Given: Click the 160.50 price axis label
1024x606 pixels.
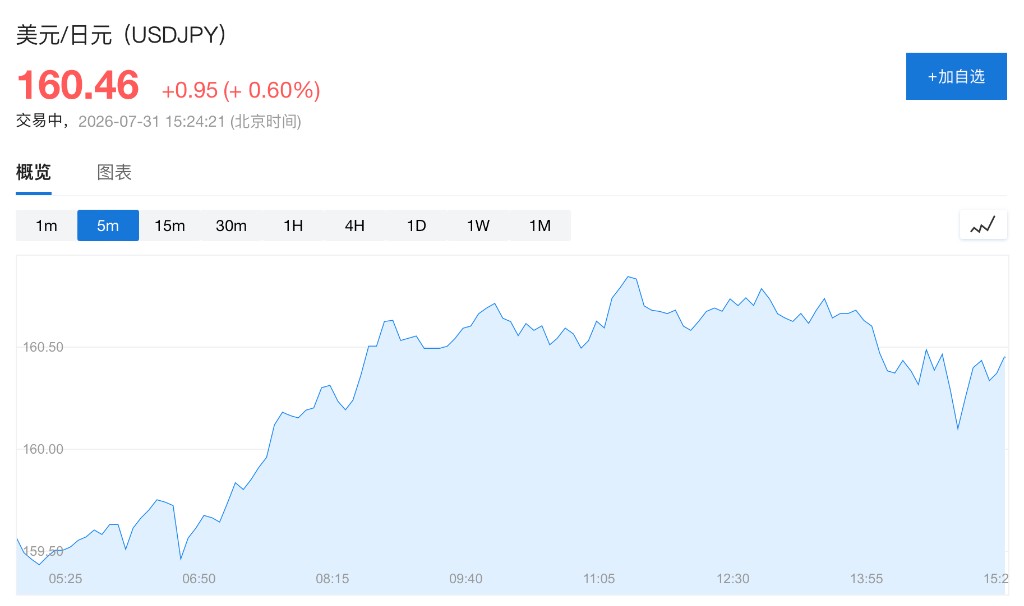Looking at the screenshot, I should [43, 347].
